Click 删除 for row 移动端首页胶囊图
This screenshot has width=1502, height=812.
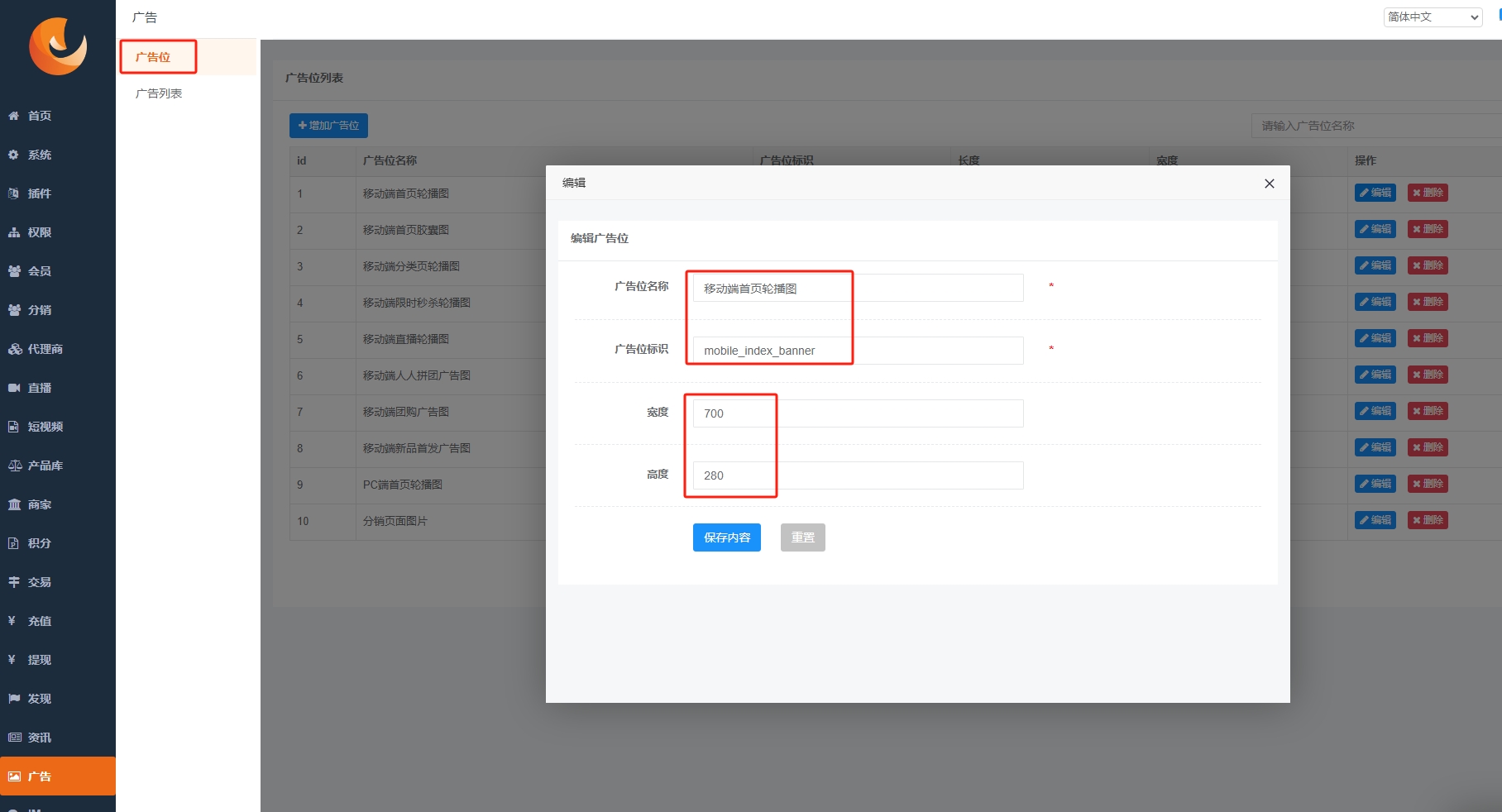click(x=1428, y=229)
